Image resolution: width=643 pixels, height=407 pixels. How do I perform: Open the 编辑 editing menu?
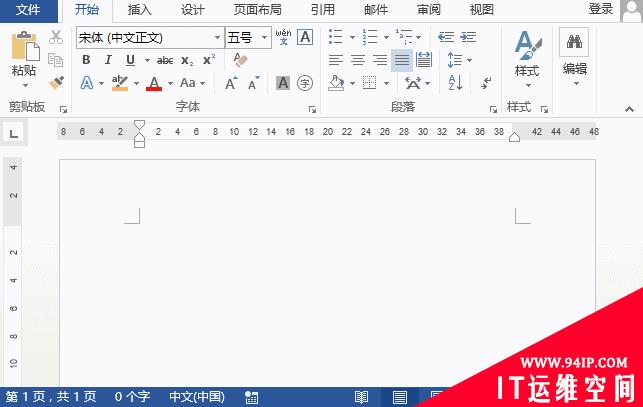point(575,57)
